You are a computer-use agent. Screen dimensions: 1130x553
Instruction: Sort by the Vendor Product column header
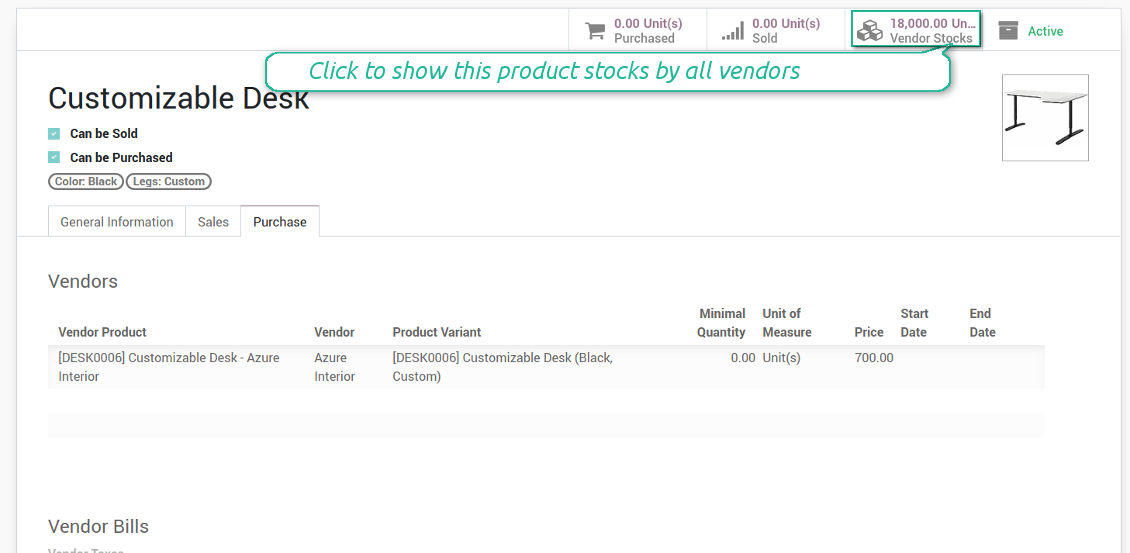tap(102, 332)
